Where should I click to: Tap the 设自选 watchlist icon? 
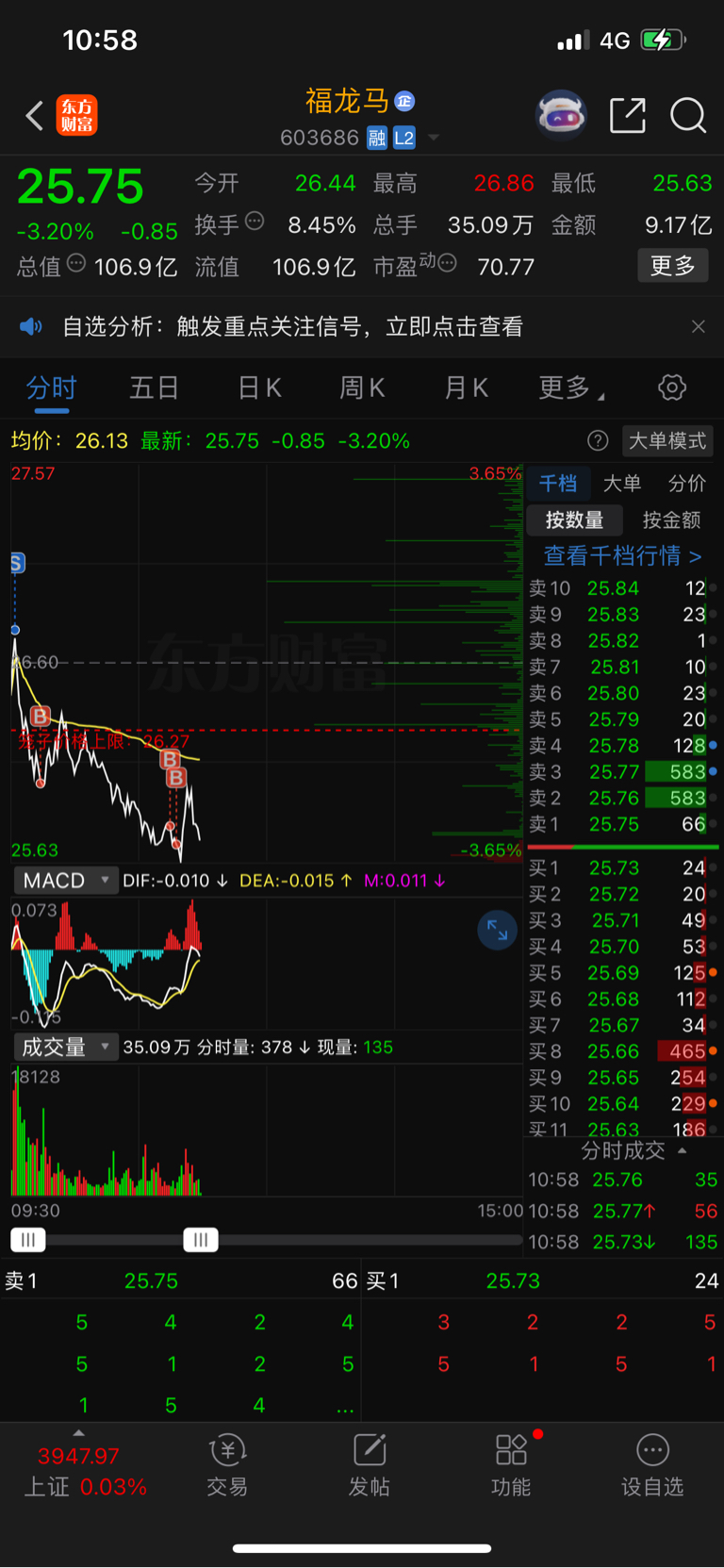pyautogui.click(x=652, y=1464)
